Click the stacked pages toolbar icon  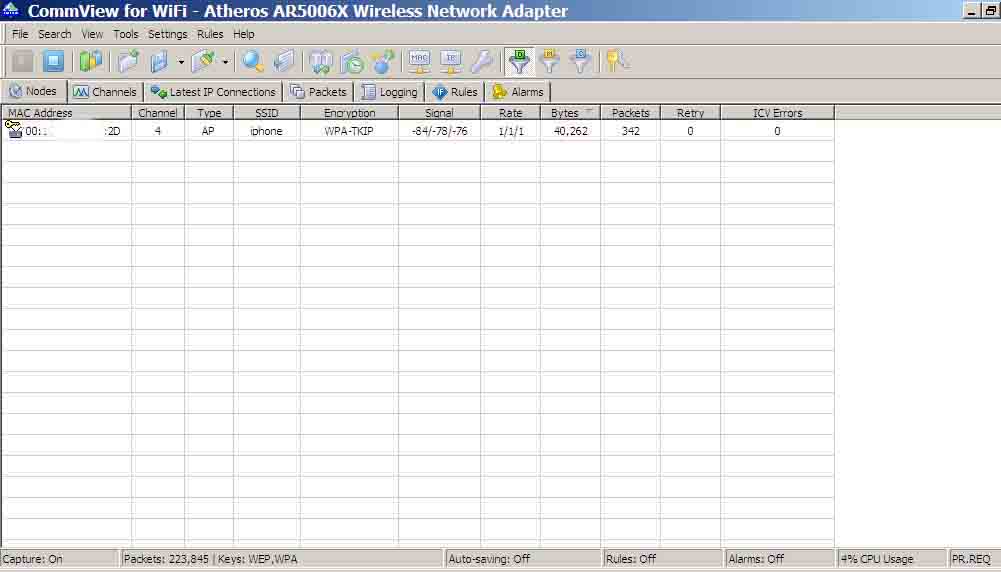[284, 61]
